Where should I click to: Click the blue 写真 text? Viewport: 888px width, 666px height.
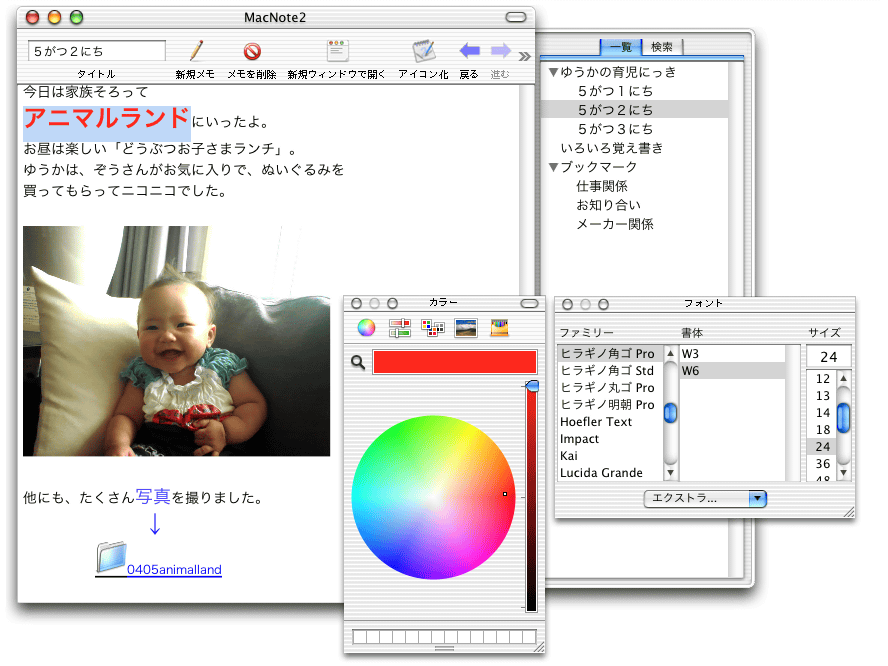(x=153, y=497)
